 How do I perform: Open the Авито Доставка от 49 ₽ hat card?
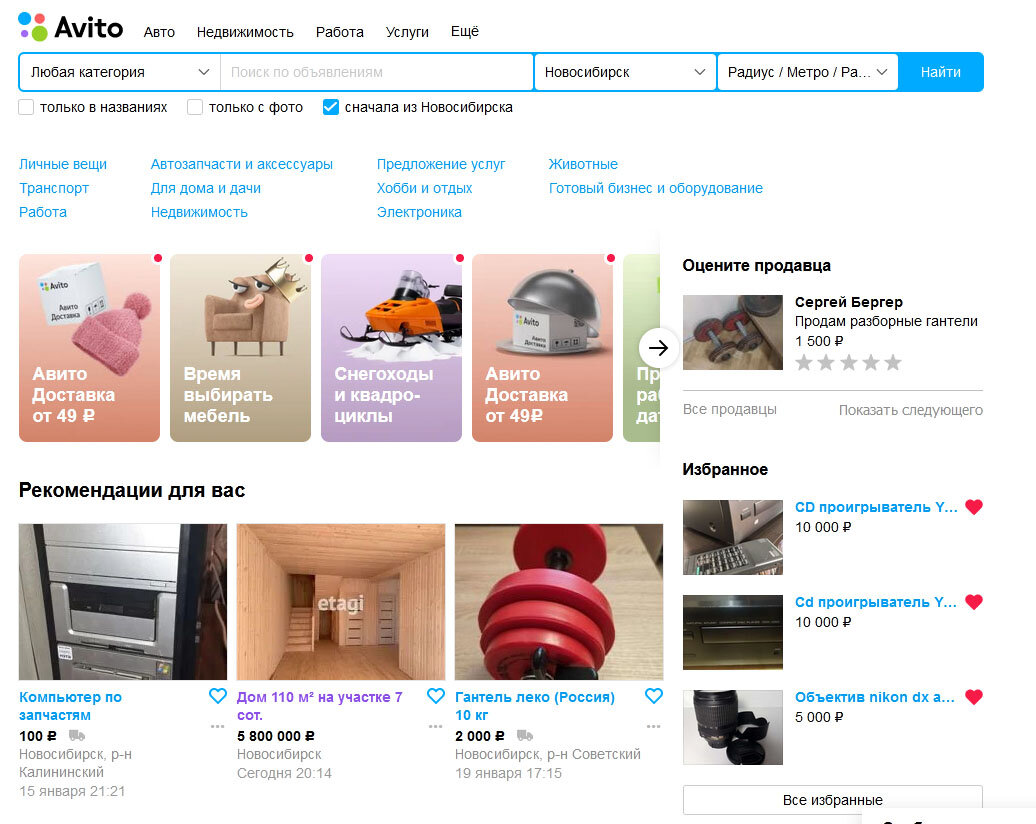tap(89, 348)
